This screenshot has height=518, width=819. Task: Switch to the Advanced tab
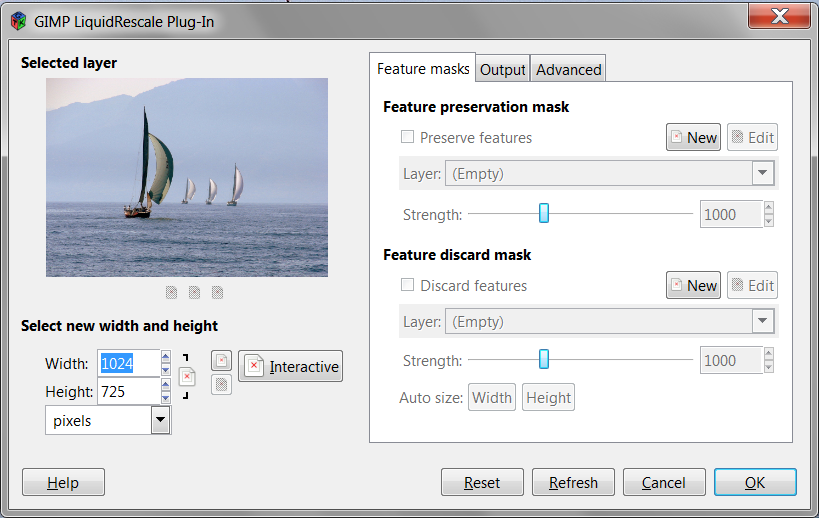568,69
